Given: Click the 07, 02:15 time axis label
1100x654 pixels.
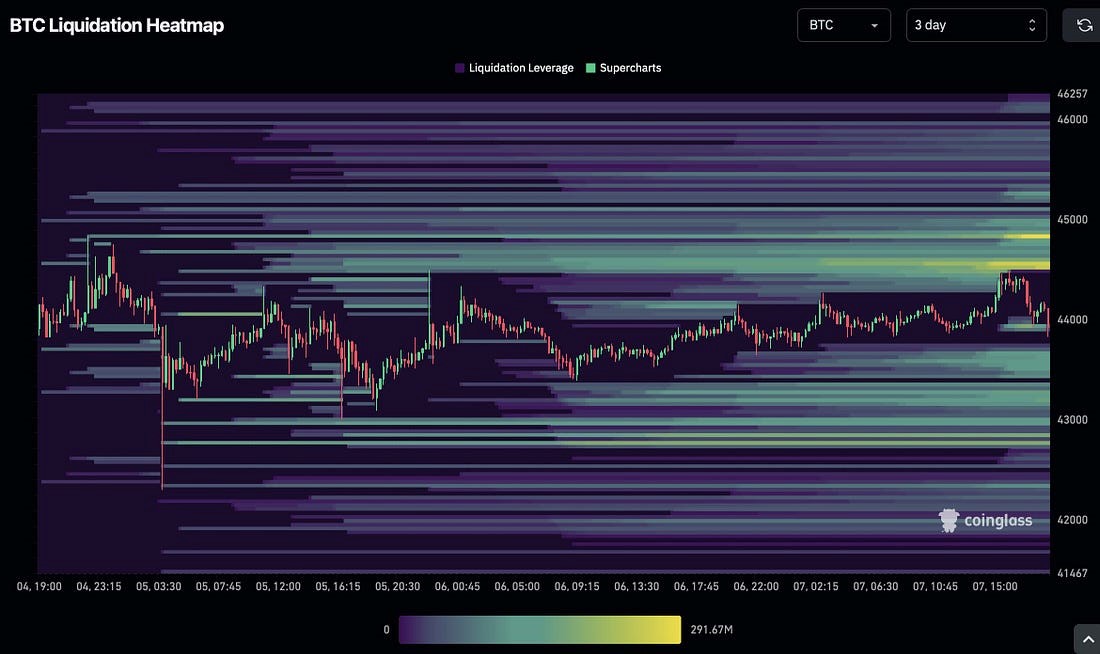Looking at the screenshot, I should pyautogui.click(x=816, y=587).
